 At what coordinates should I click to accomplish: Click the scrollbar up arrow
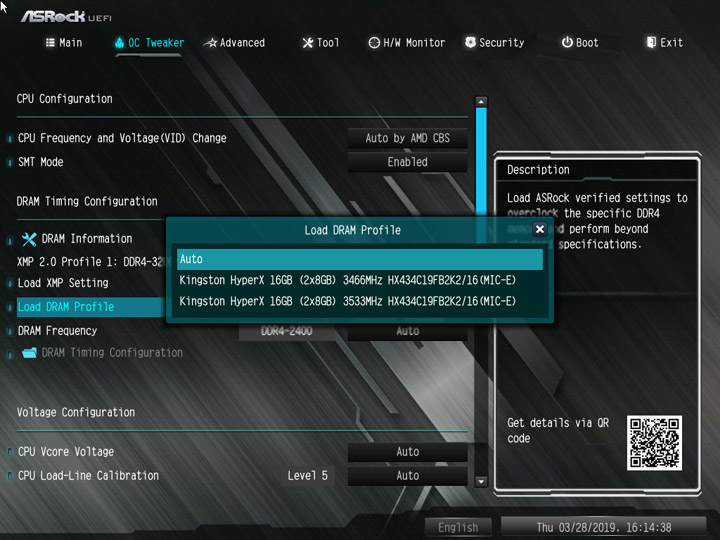[x=481, y=101]
